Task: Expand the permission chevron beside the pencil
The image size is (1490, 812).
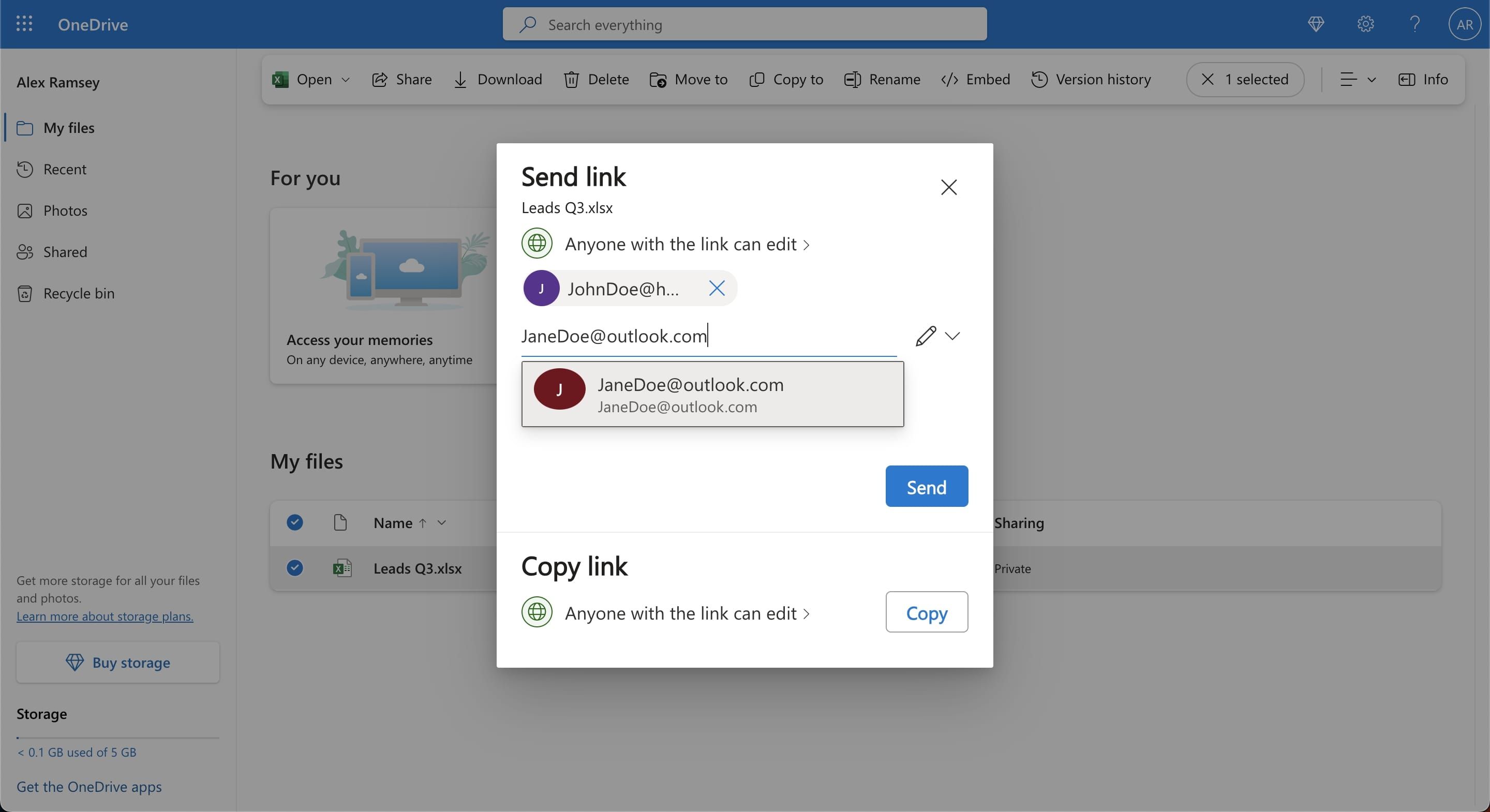Action: [953, 336]
